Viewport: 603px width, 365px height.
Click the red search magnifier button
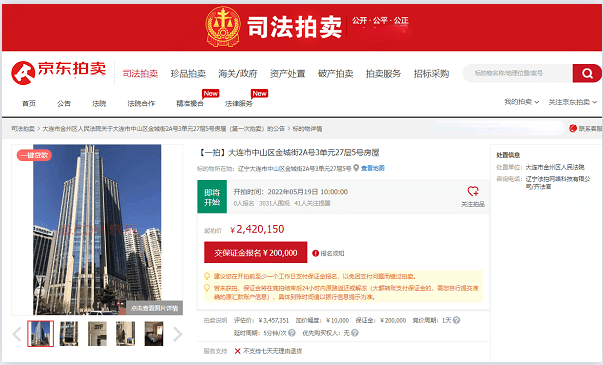coord(587,73)
